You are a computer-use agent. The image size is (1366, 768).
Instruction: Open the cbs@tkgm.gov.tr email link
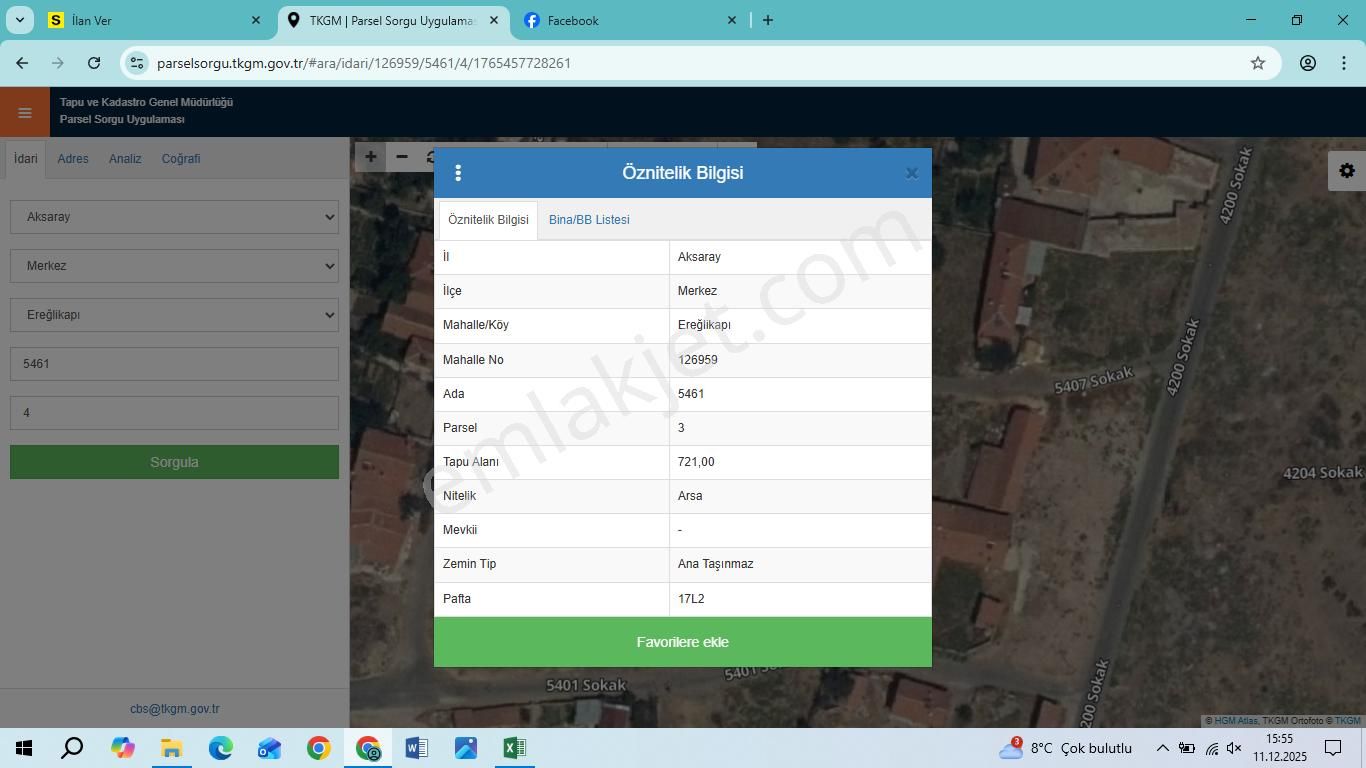pyautogui.click(x=174, y=709)
